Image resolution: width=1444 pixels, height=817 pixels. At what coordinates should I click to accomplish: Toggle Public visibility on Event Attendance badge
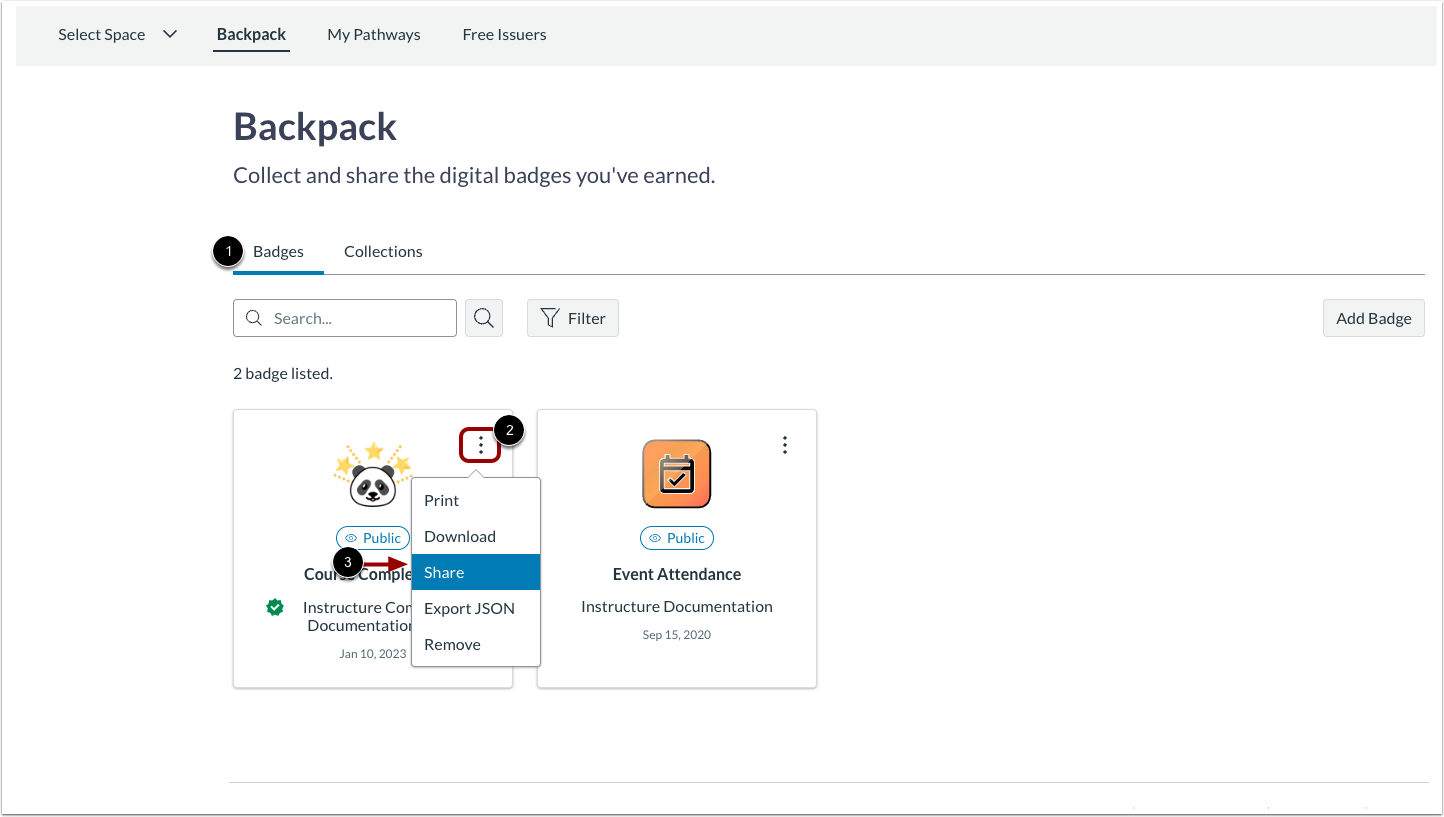(x=677, y=538)
